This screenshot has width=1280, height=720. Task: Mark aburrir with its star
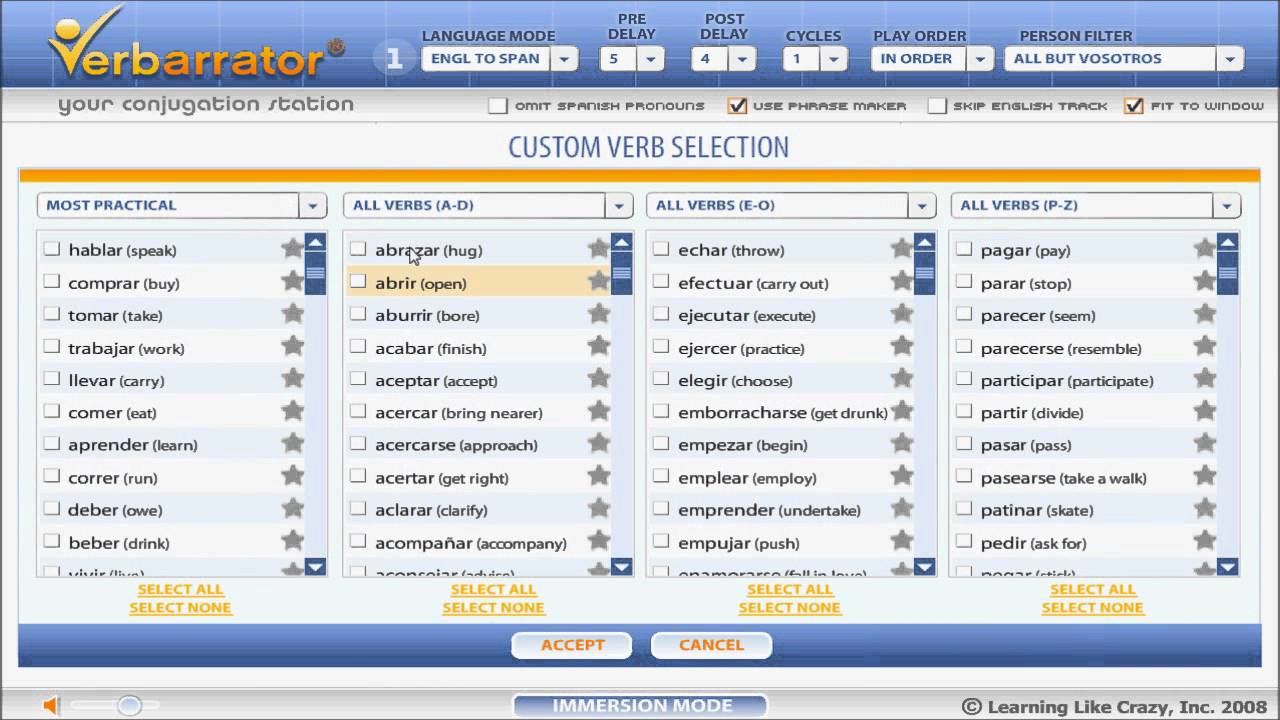pyautogui.click(x=598, y=314)
